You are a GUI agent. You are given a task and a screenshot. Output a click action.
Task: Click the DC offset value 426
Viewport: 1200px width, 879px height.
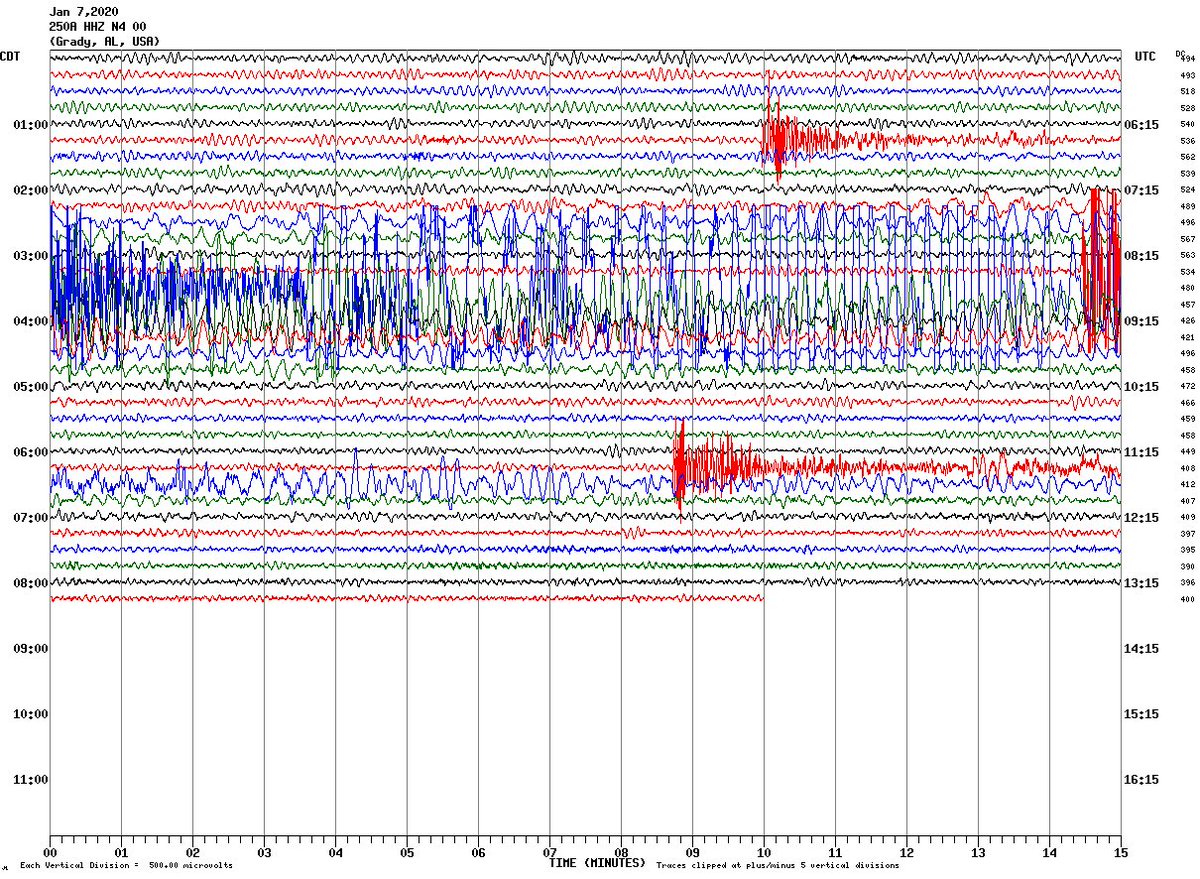coord(1188,321)
